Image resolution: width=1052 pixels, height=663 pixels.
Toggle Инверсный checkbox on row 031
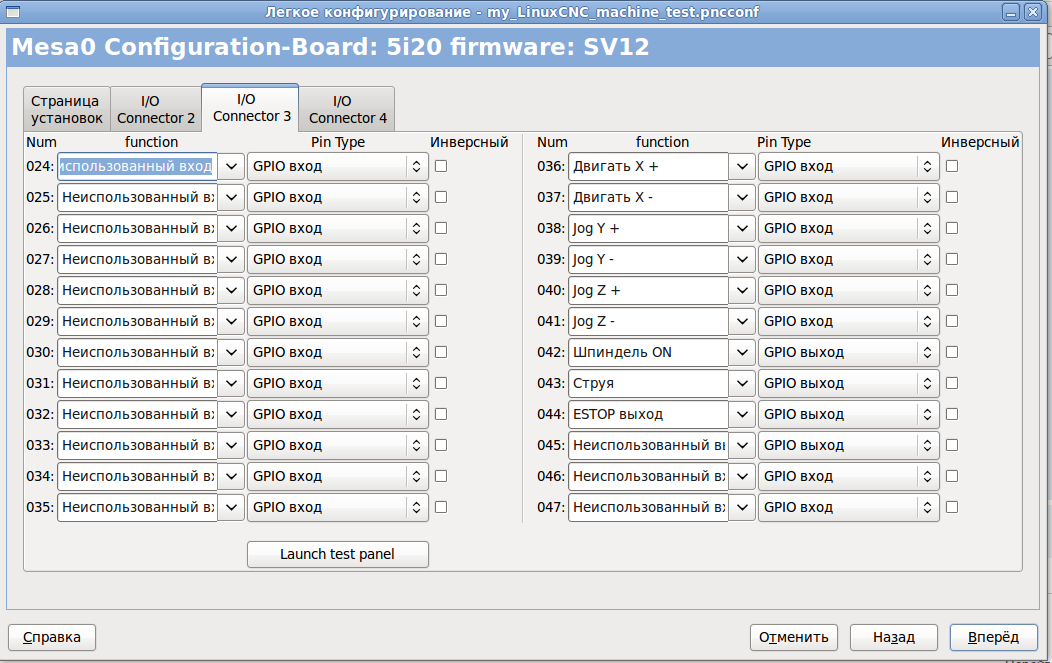[x=441, y=383]
